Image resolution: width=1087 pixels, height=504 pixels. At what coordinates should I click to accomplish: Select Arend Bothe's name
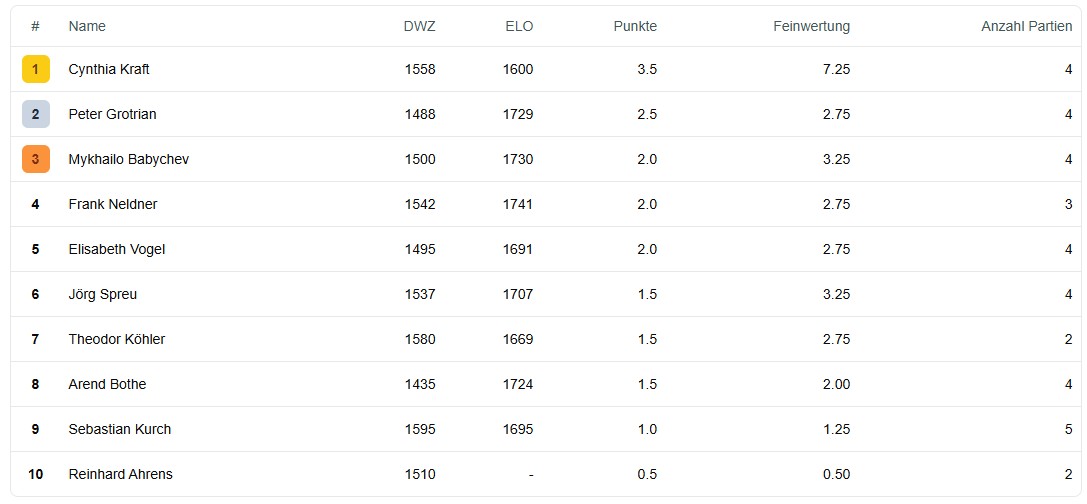point(107,384)
